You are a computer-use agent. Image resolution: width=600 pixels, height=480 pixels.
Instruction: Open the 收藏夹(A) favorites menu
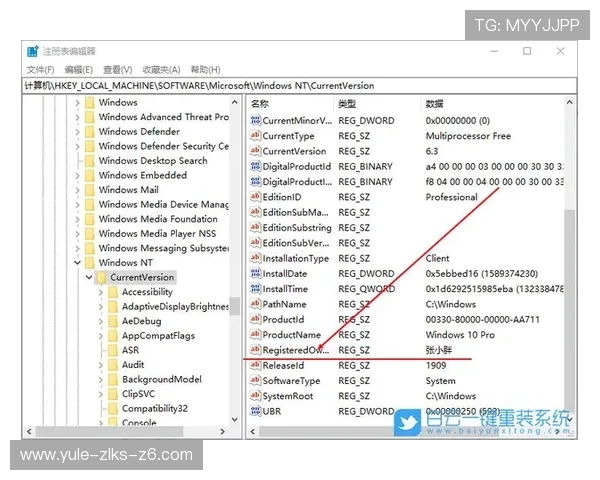[161, 69]
